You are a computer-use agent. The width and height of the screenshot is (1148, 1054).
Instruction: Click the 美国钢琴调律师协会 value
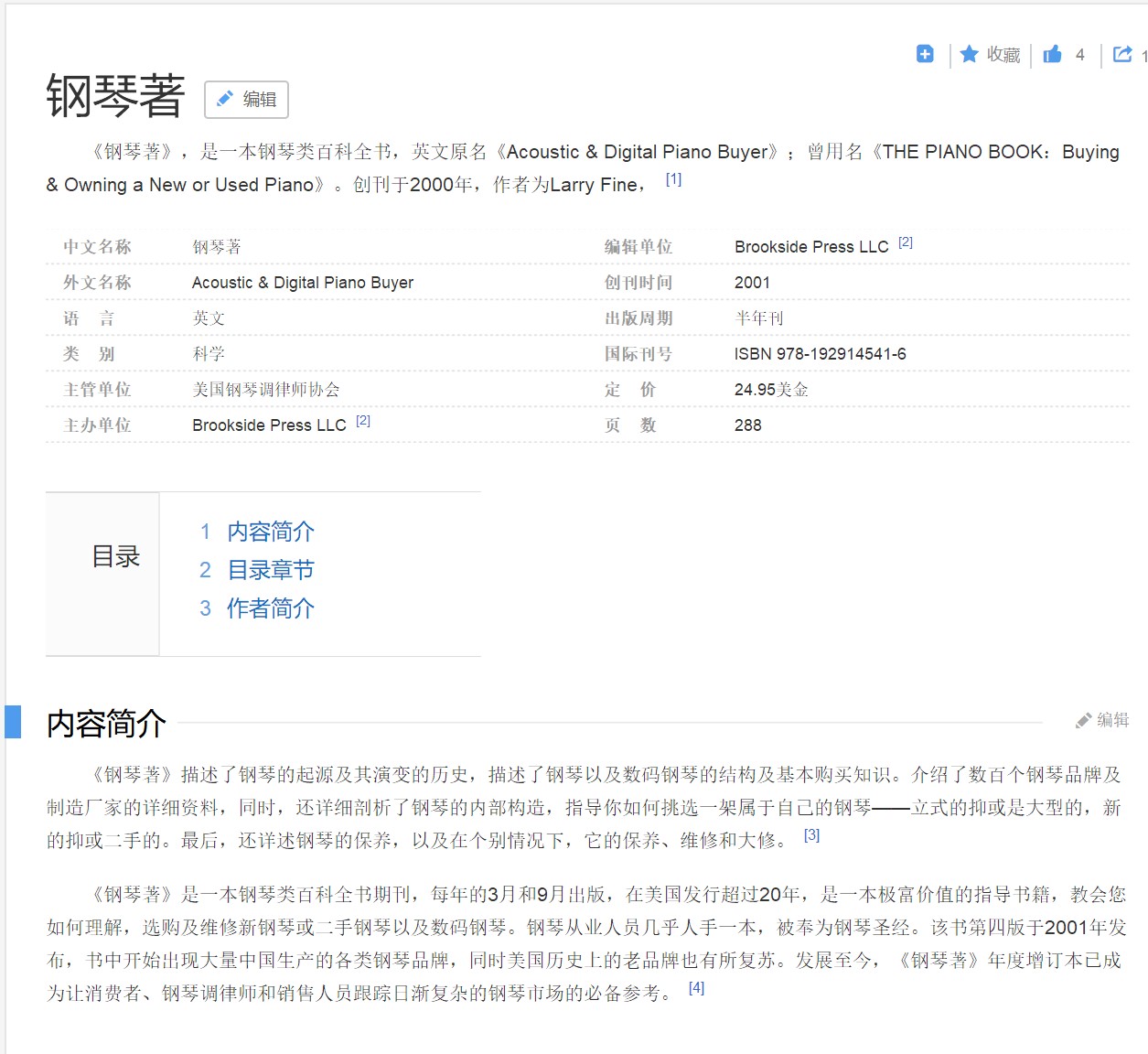(266, 390)
